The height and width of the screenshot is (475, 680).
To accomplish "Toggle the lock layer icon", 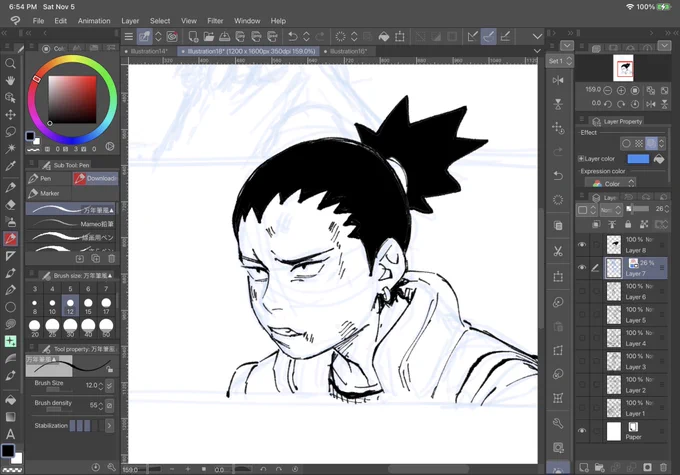I will coord(628,224).
